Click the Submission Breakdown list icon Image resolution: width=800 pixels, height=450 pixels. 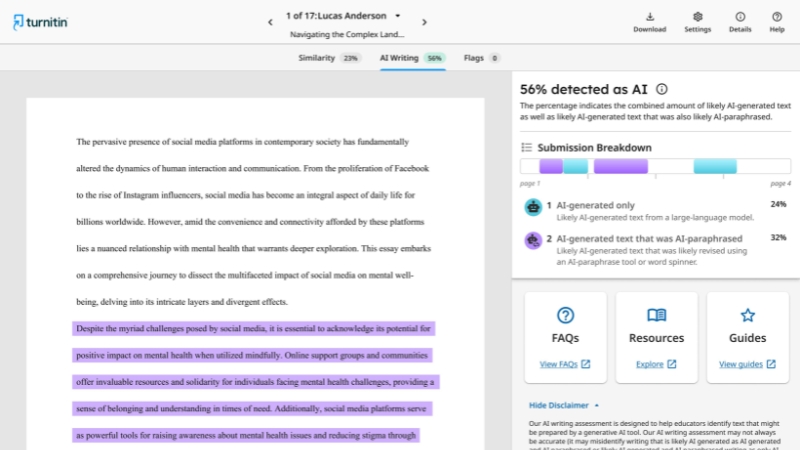[527, 147]
